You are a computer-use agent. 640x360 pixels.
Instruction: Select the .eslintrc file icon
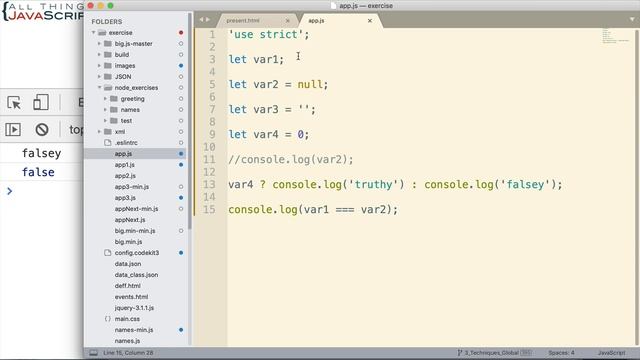pyautogui.click(x=108, y=142)
